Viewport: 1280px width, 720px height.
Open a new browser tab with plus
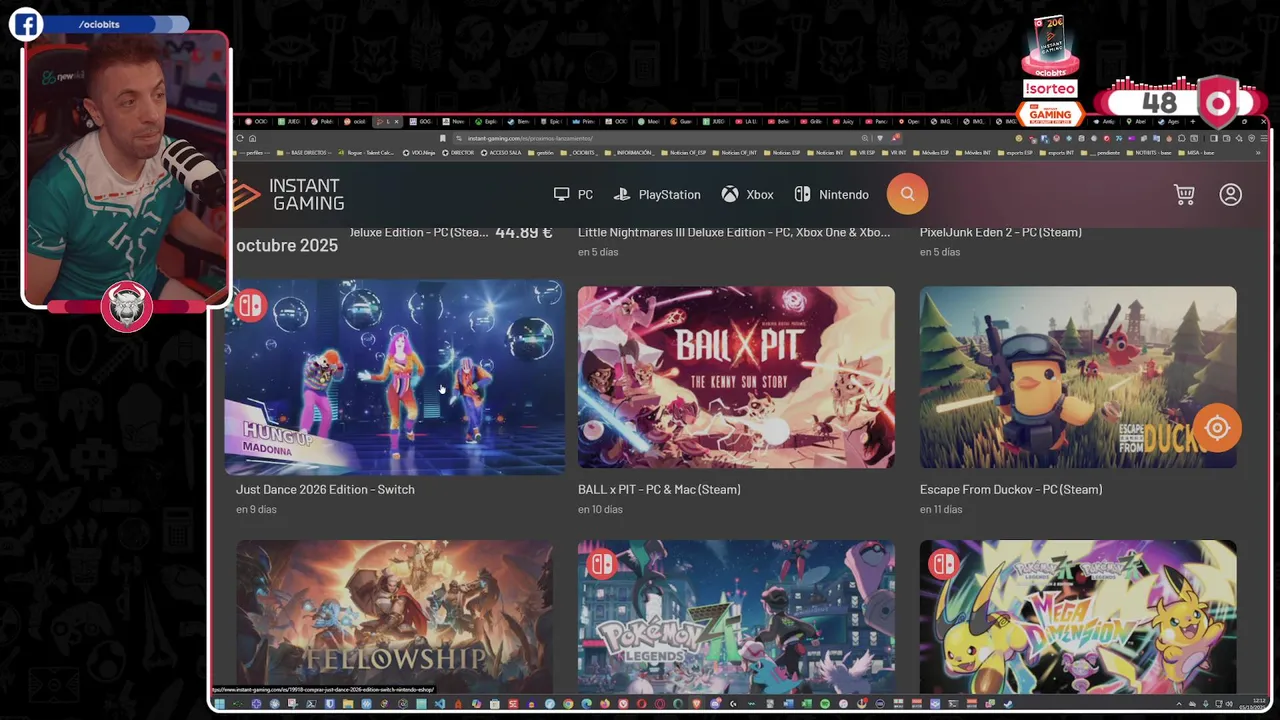coord(1193,122)
